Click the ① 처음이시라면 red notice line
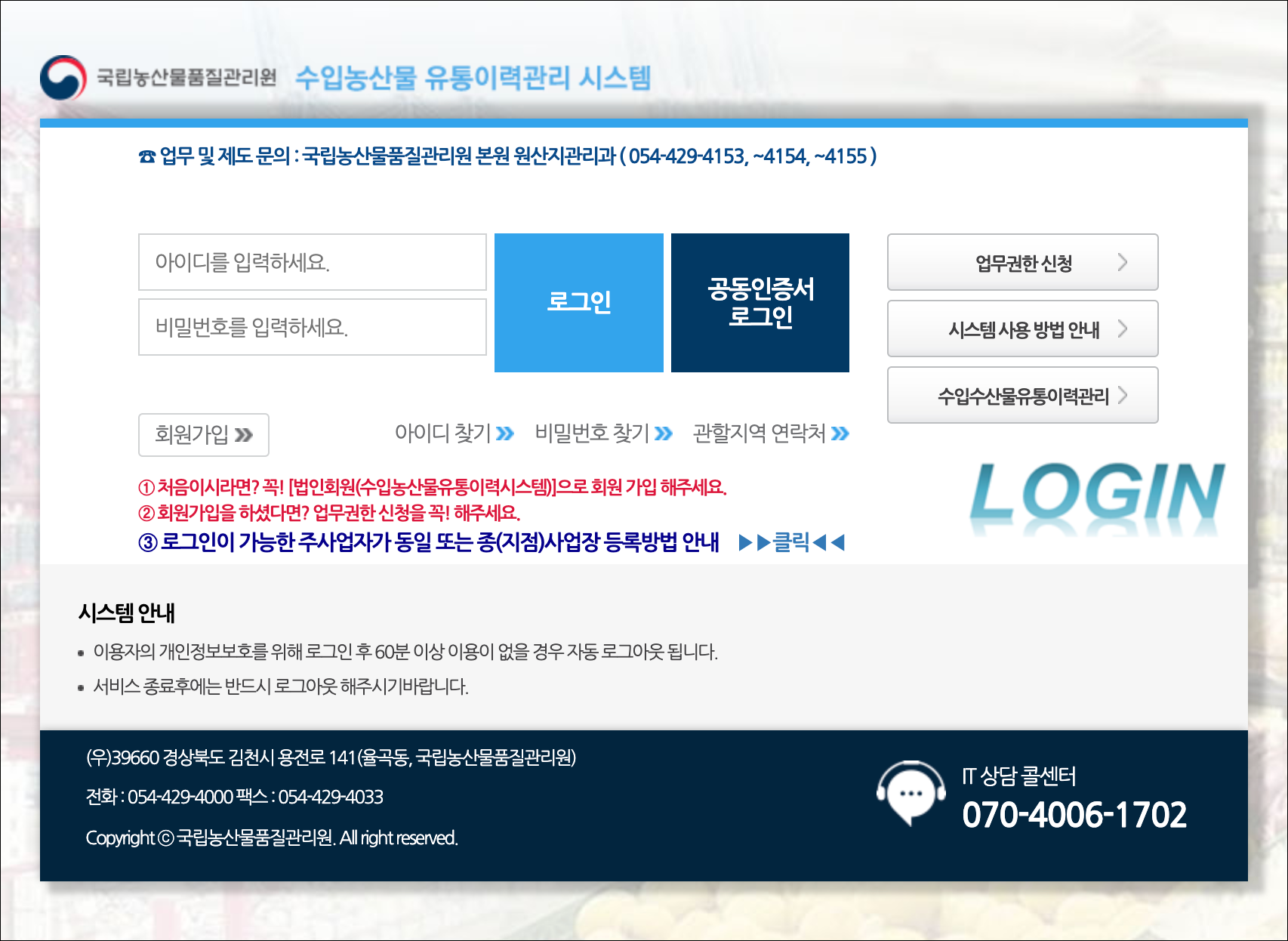 433,487
